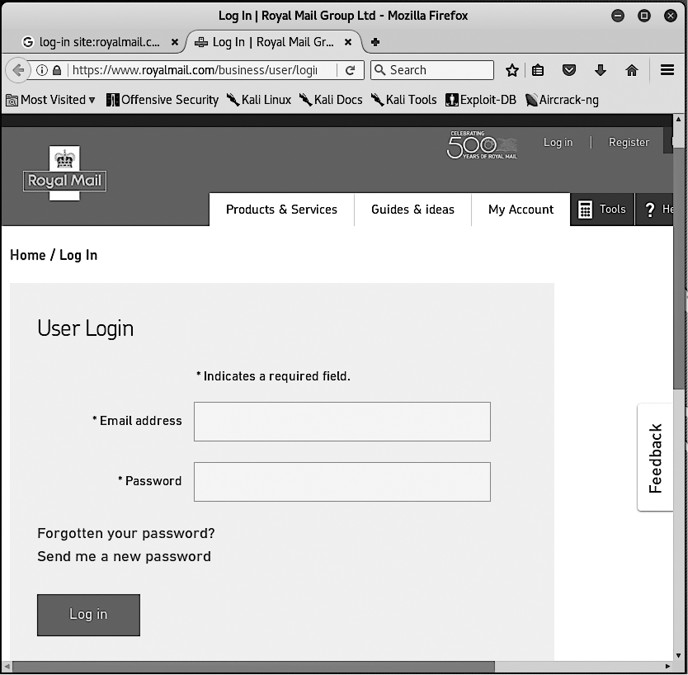Click the Royal Mail logo

click(65, 173)
